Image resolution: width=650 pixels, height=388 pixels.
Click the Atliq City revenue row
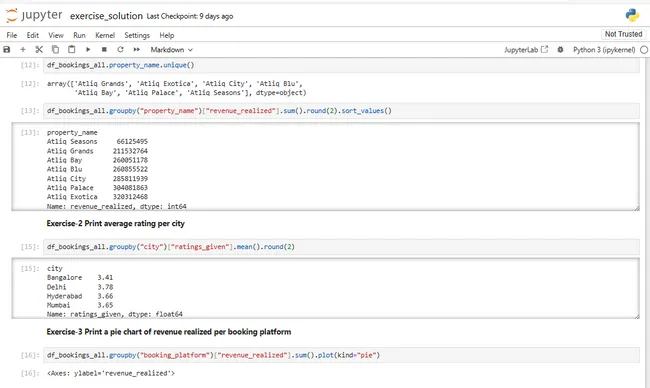pyautogui.click(x=97, y=179)
